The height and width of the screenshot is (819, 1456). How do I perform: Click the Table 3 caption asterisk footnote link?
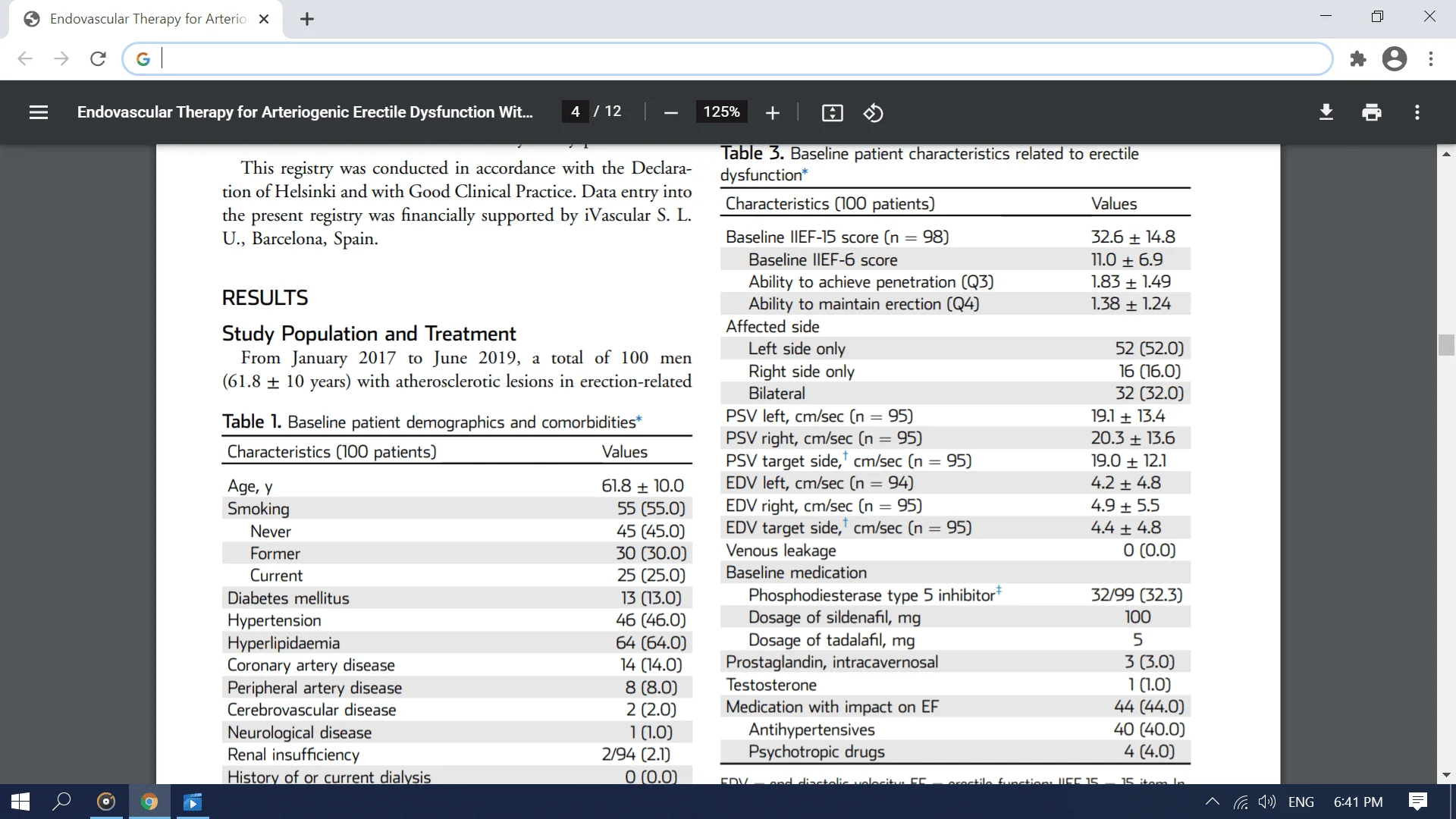pyautogui.click(x=805, y=171)
